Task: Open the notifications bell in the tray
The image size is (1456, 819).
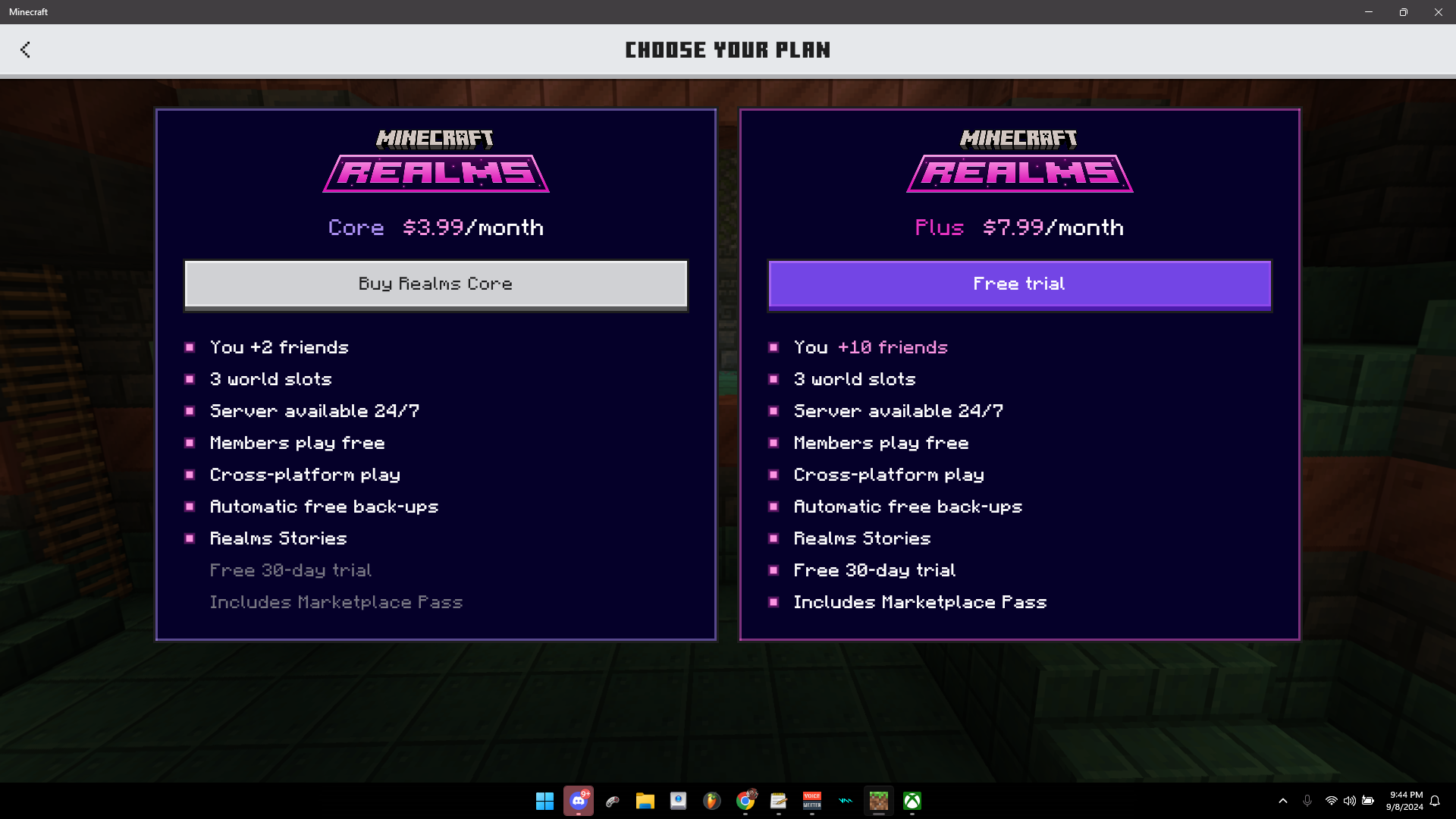Action: [x=1435, y=801]
